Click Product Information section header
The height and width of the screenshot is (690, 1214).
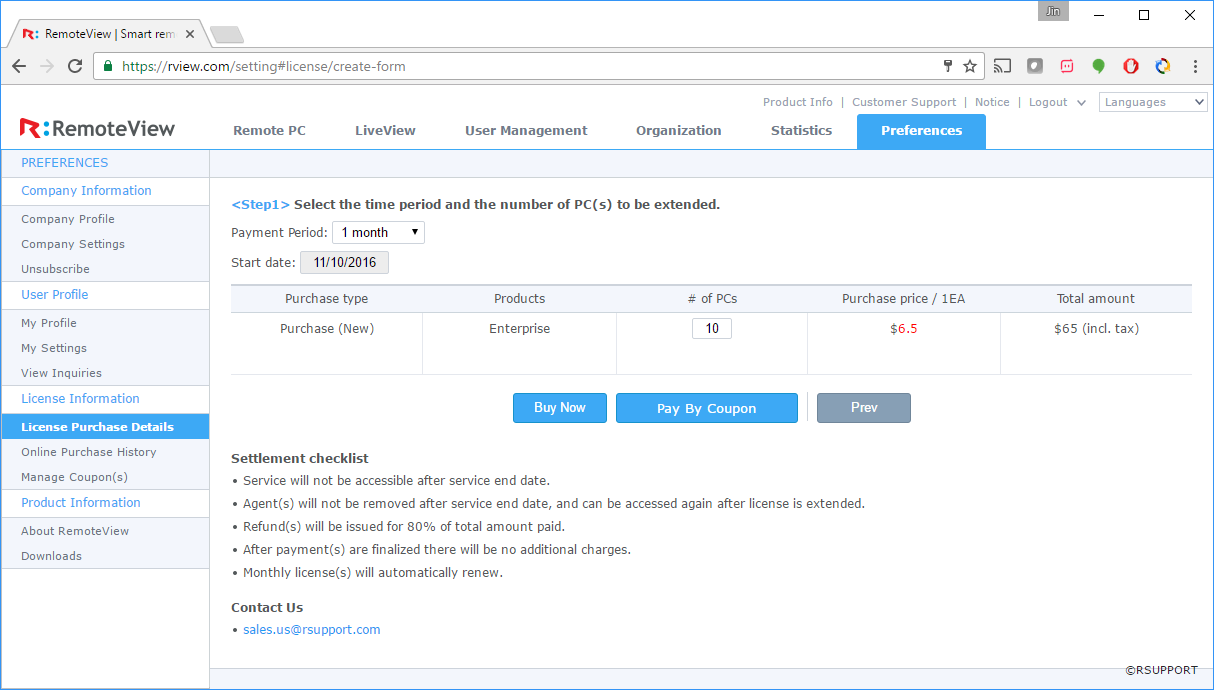81,503
